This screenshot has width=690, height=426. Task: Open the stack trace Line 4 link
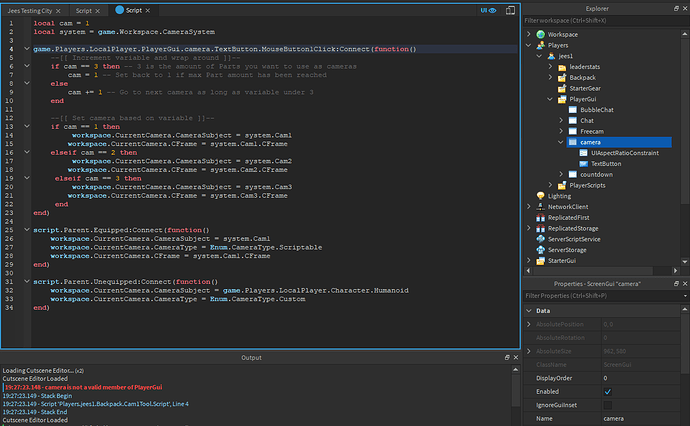point(95,404)
